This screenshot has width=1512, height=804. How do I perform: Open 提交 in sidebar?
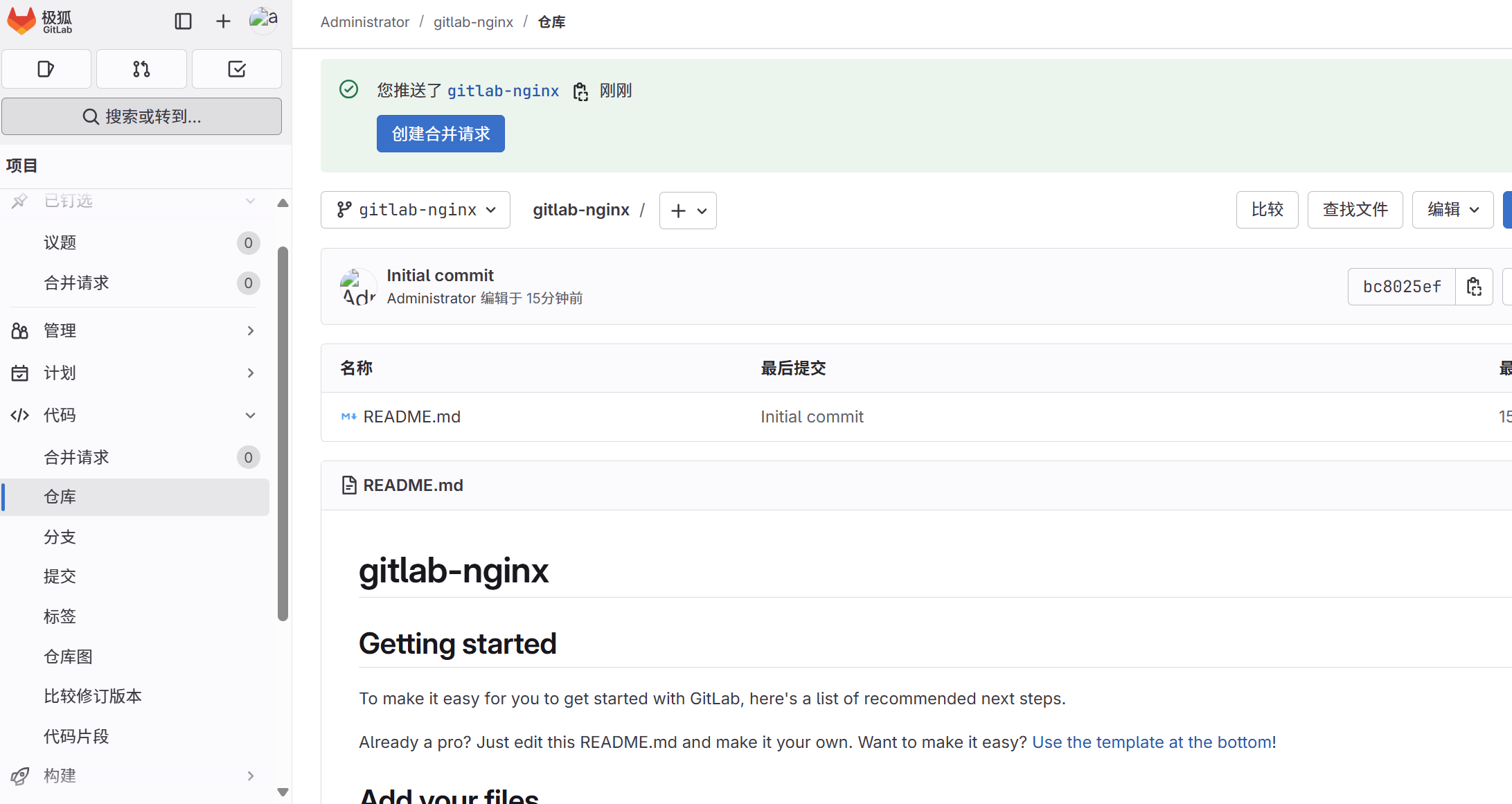tap(134, 577)
